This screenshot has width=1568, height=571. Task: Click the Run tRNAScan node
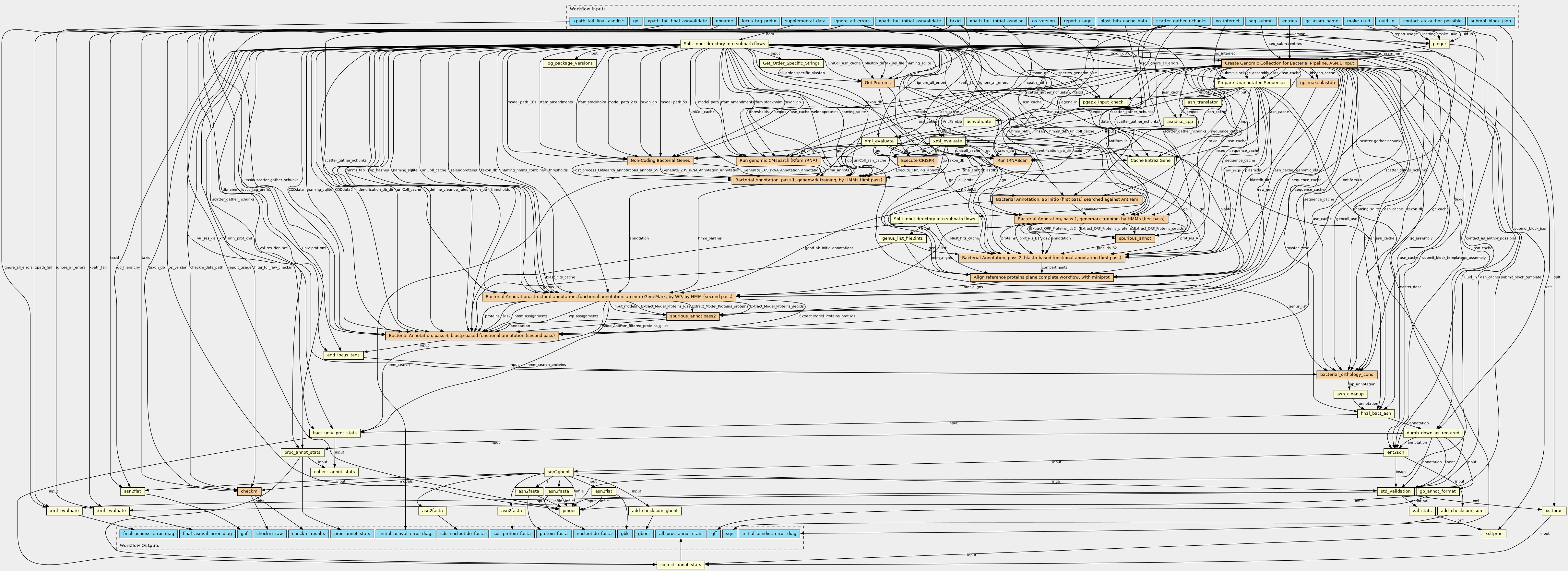(1012, 161)
